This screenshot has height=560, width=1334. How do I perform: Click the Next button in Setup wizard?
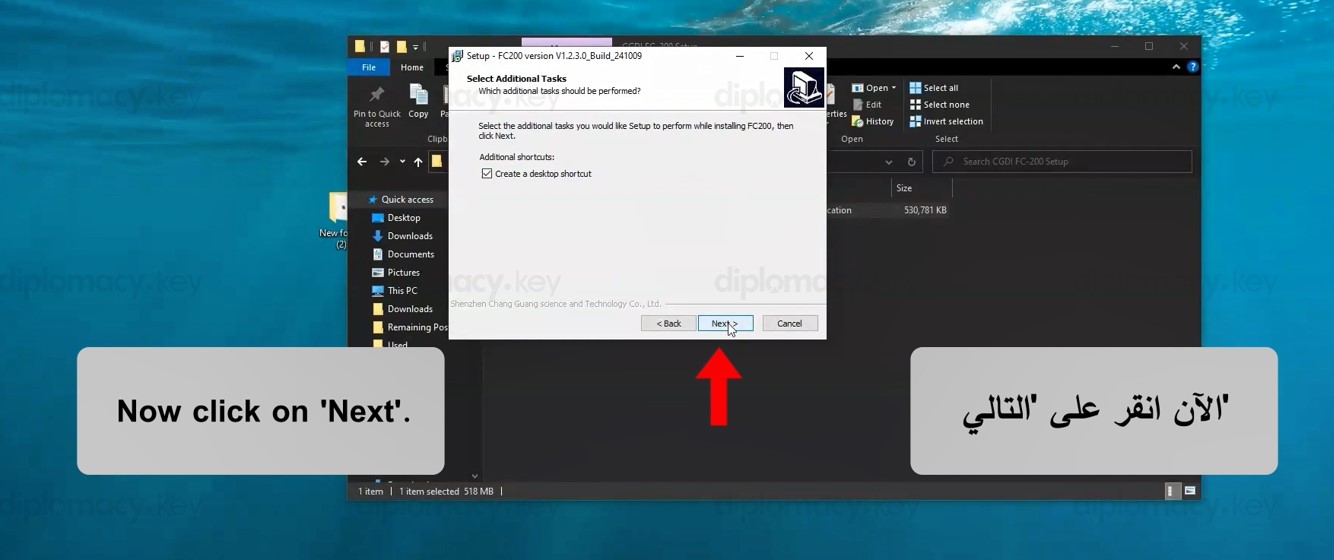725,323
